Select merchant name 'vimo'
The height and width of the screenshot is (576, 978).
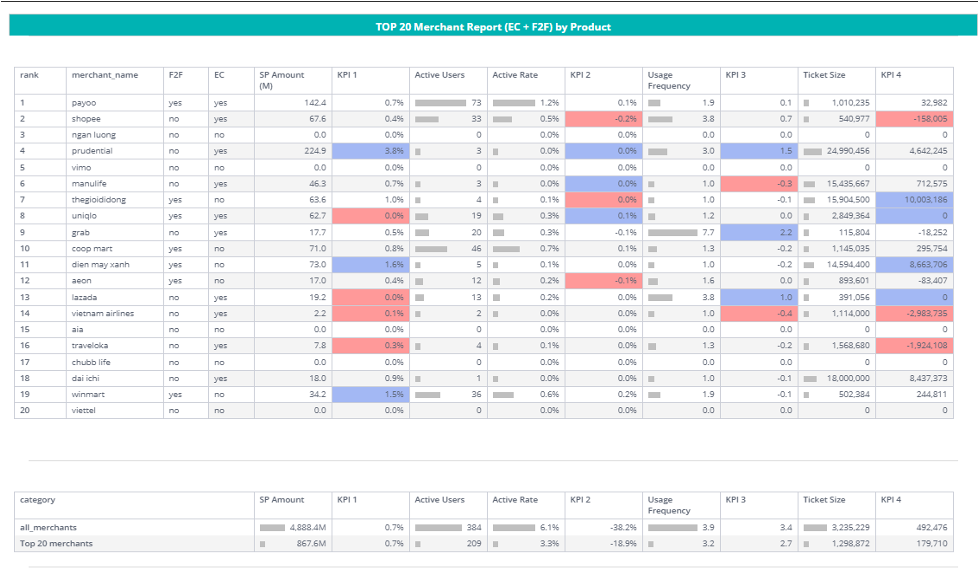81,167
